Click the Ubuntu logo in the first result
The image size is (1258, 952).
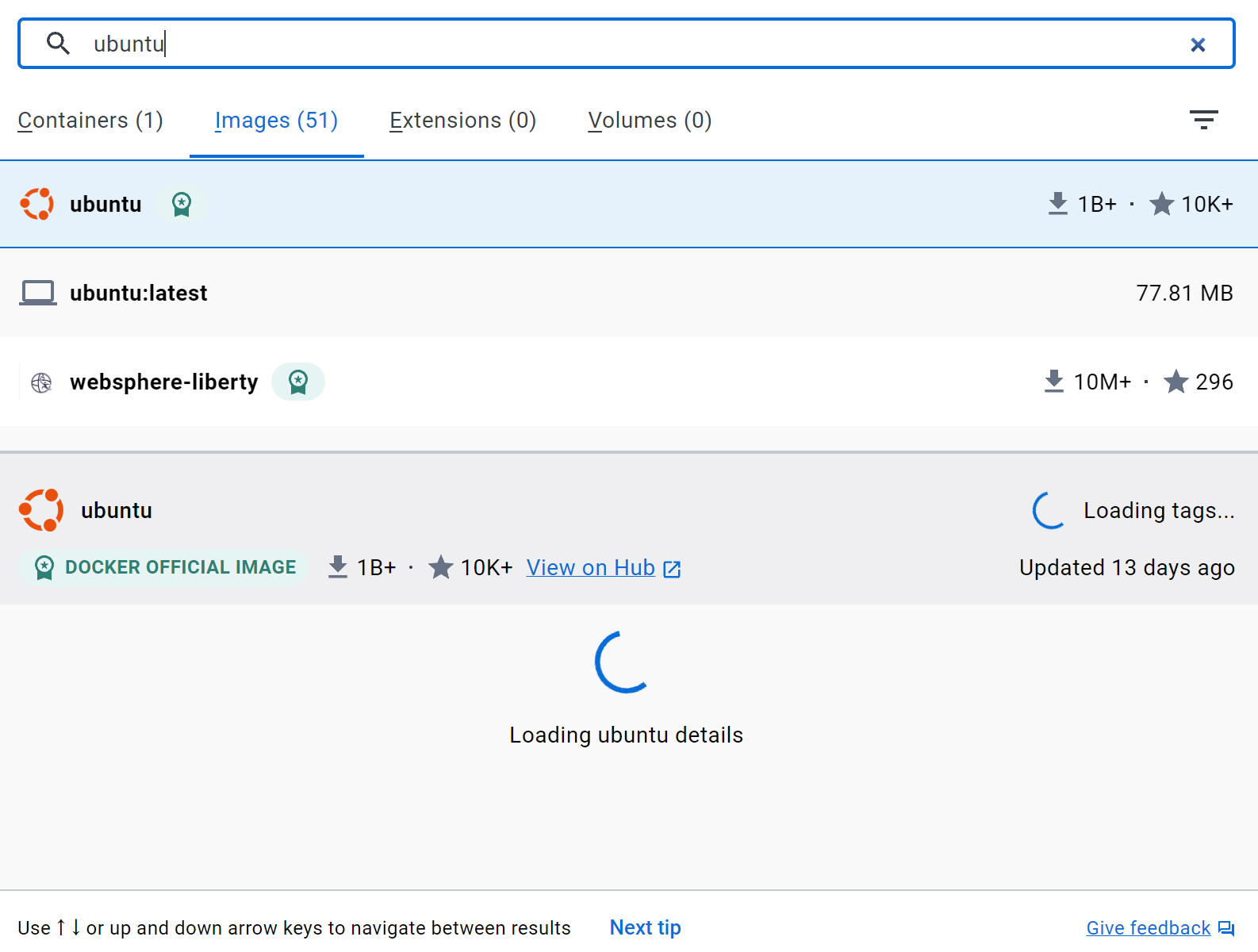coord(37,204)
